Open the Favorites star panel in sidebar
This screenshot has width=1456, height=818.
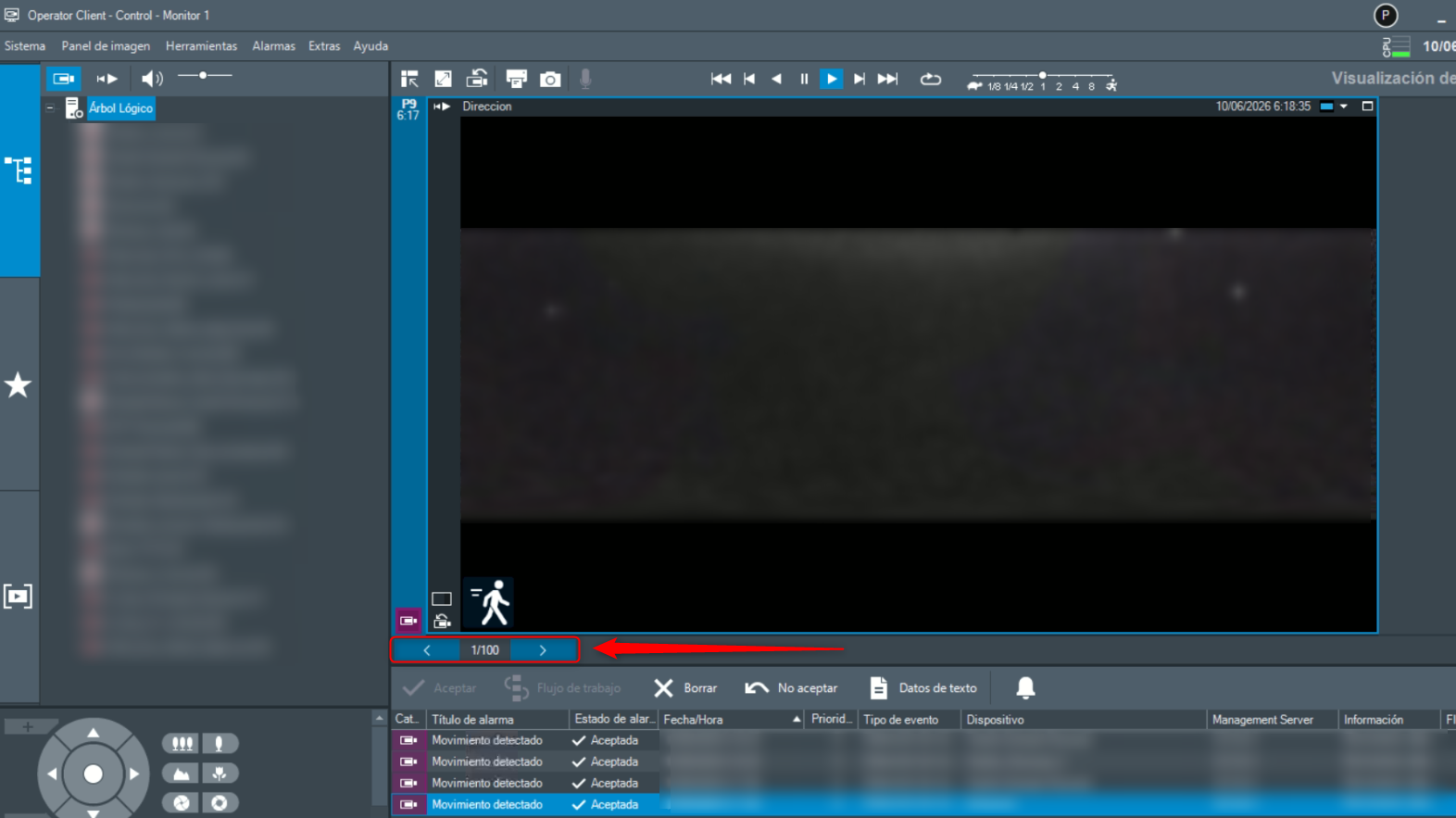(x=18, y=385)
